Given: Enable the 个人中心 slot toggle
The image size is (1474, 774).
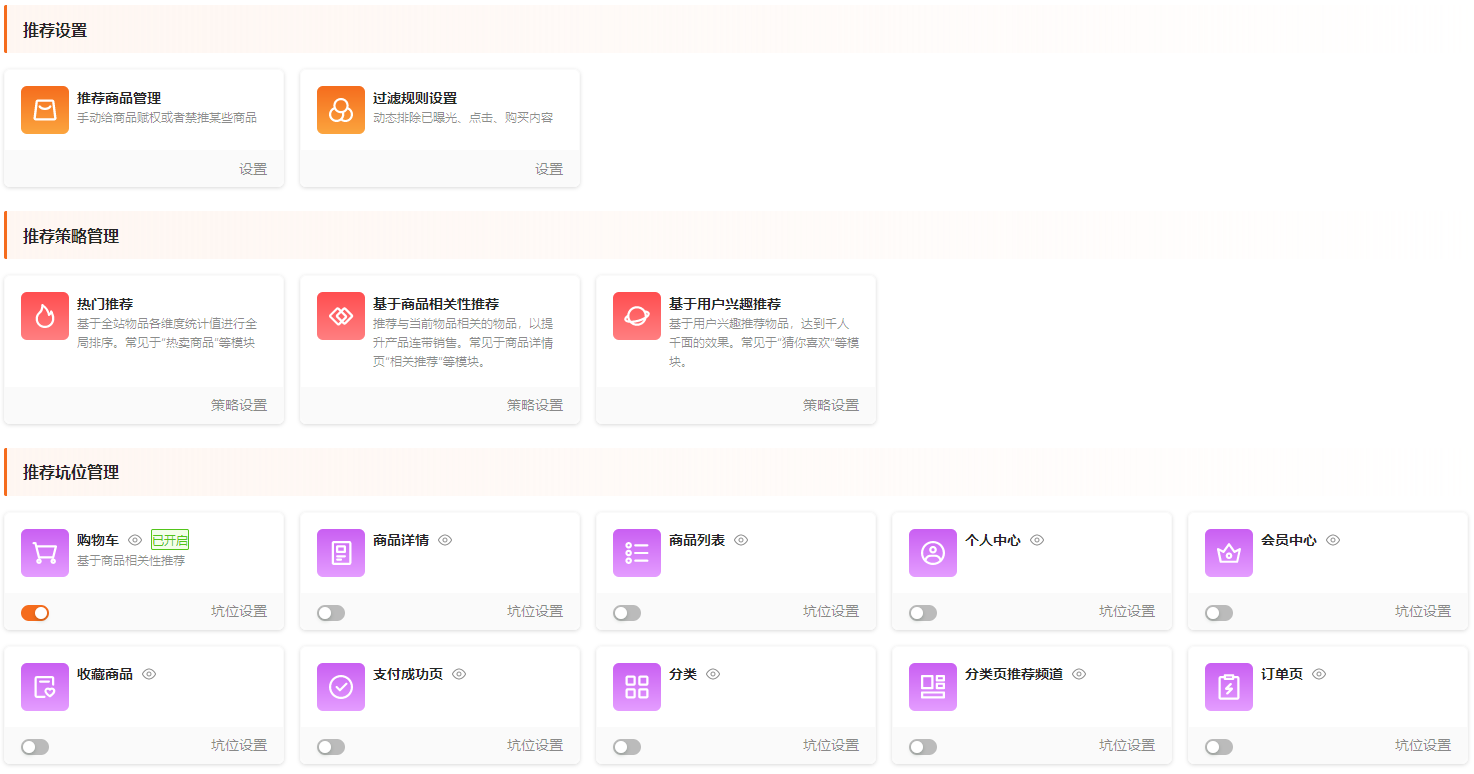Looking at the screenshot, I should tap(923, 613).
